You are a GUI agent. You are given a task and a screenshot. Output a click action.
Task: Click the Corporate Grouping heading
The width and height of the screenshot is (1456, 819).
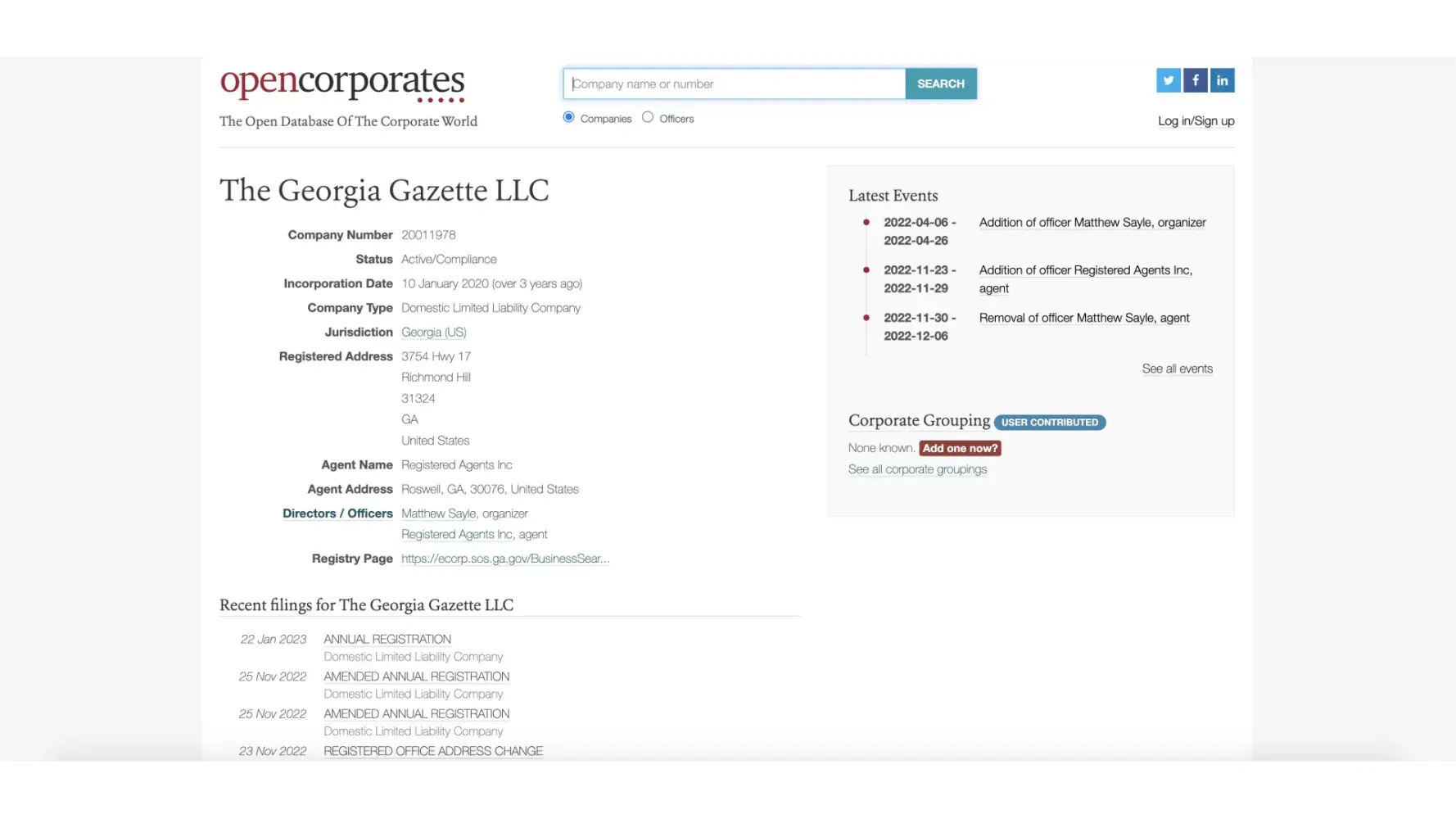919,421
